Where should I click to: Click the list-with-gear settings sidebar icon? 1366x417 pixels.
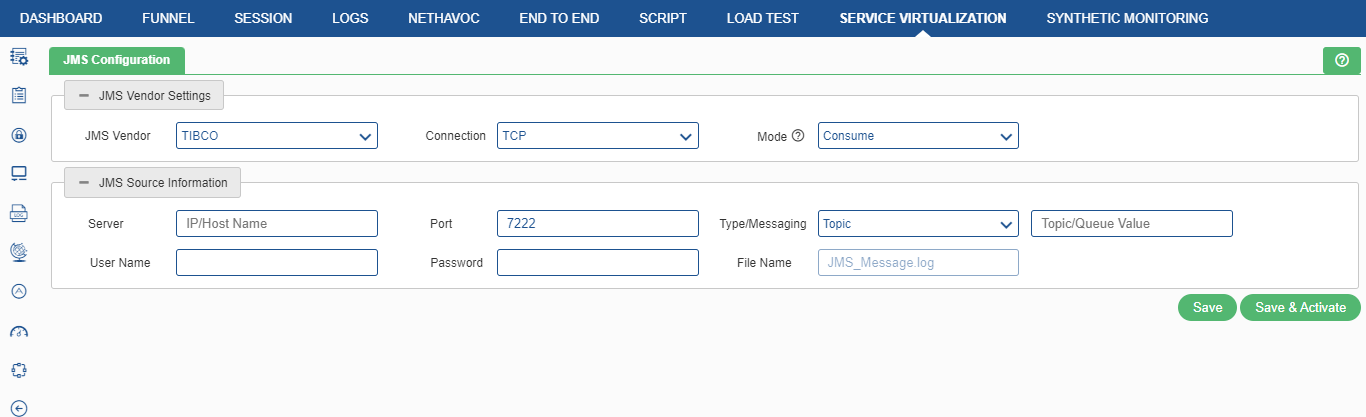[x=18, y=57]
